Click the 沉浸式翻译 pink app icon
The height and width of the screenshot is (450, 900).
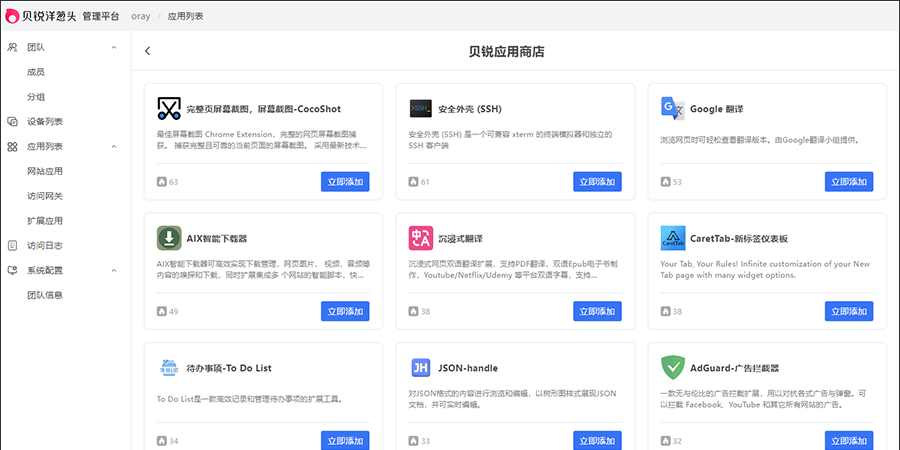pos(420,238)
